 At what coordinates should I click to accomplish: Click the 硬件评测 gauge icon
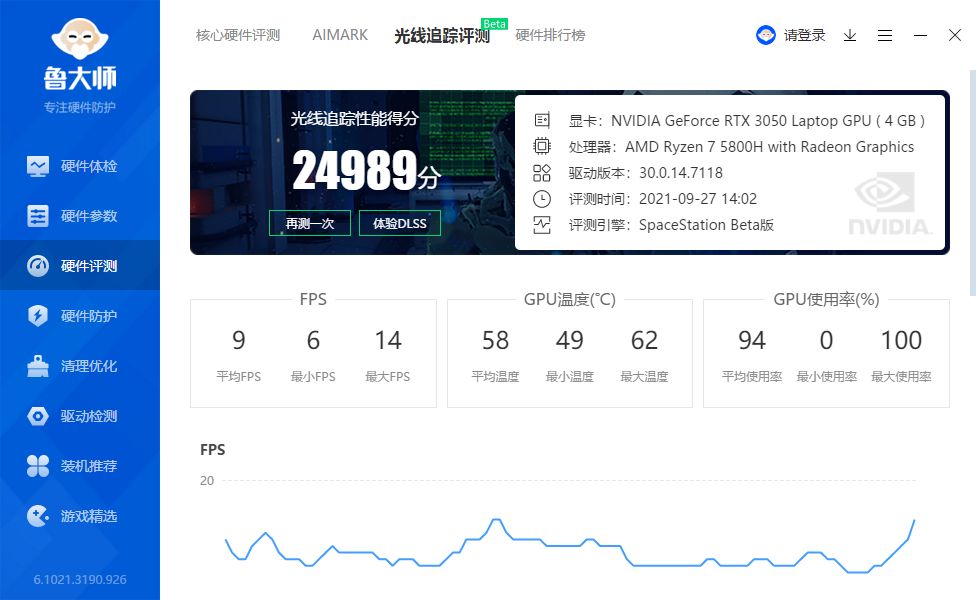pyautogui.click(x=38, y=266)
